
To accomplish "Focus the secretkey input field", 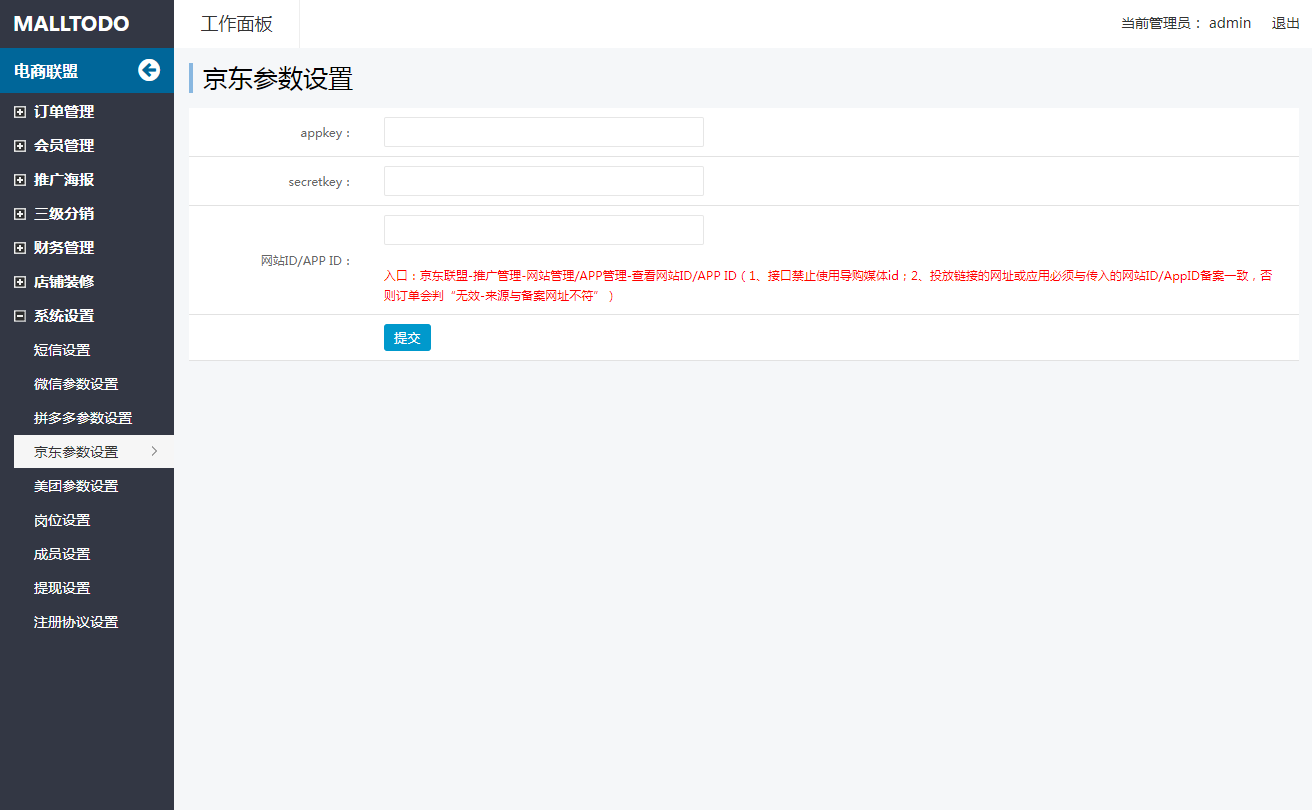I will (x=544, y=181).
